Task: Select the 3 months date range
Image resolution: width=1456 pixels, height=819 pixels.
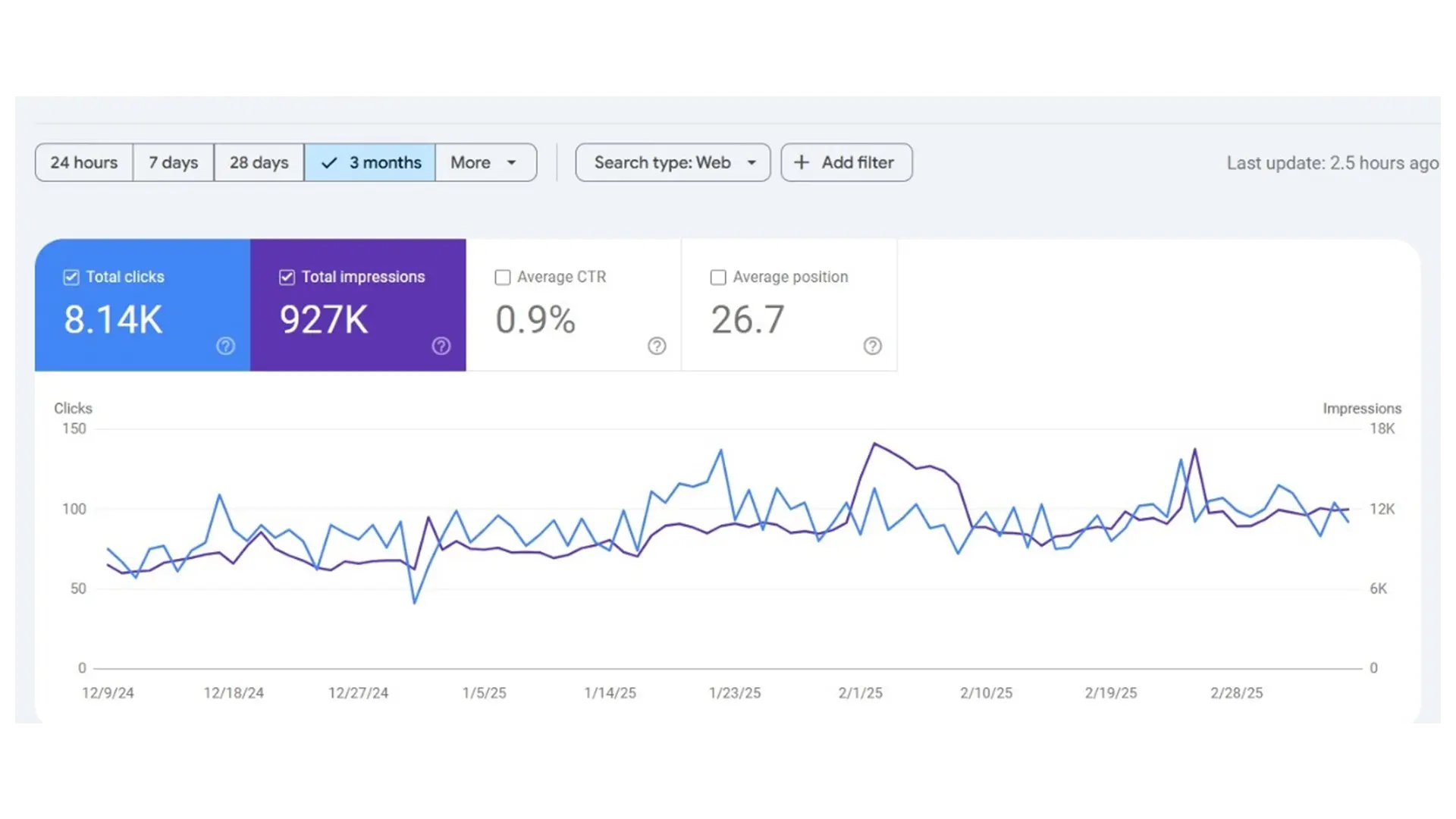Action: point(370,162)
